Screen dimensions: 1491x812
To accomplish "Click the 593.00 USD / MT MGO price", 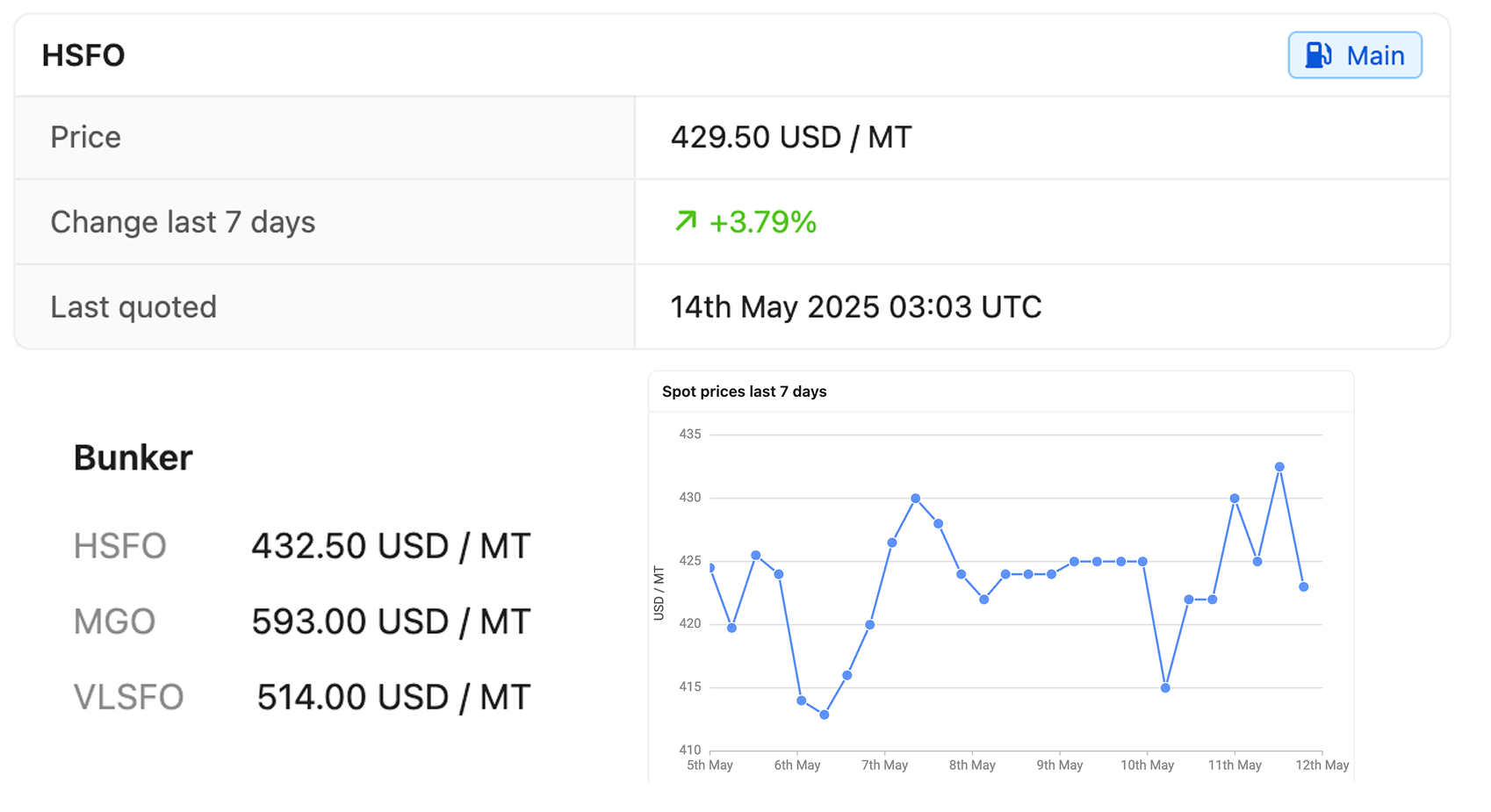I will coord(391,622).
